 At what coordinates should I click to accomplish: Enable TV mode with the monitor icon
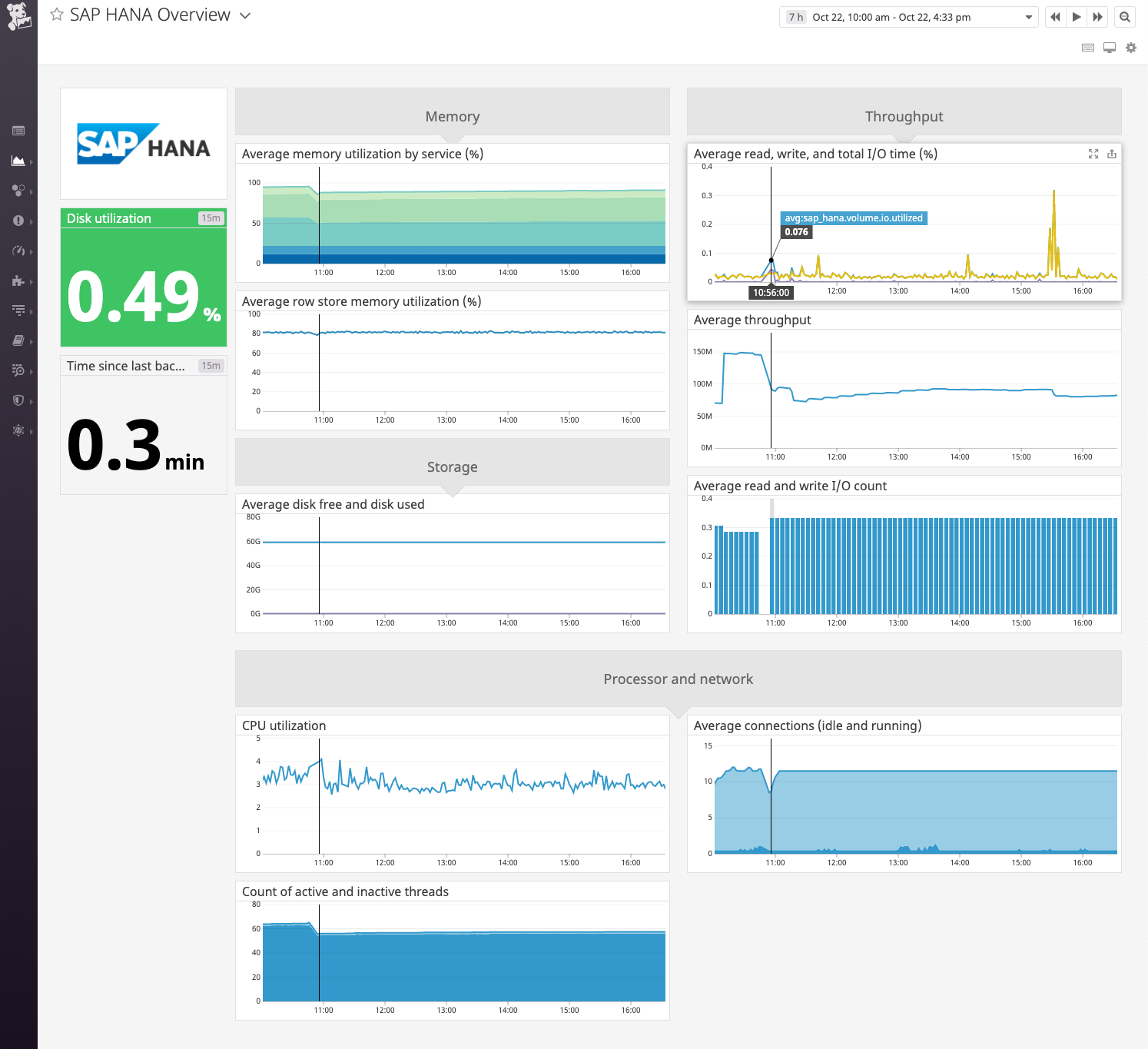(x=1109, y=48)
